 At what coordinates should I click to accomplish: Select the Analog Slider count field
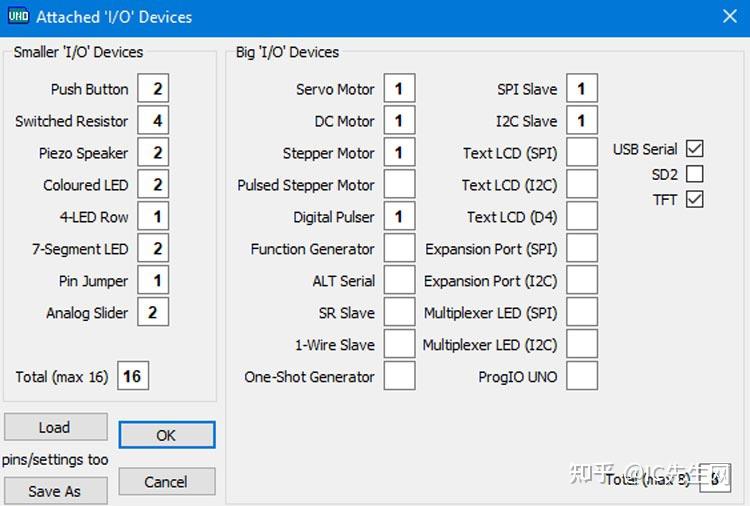(153, 312)
